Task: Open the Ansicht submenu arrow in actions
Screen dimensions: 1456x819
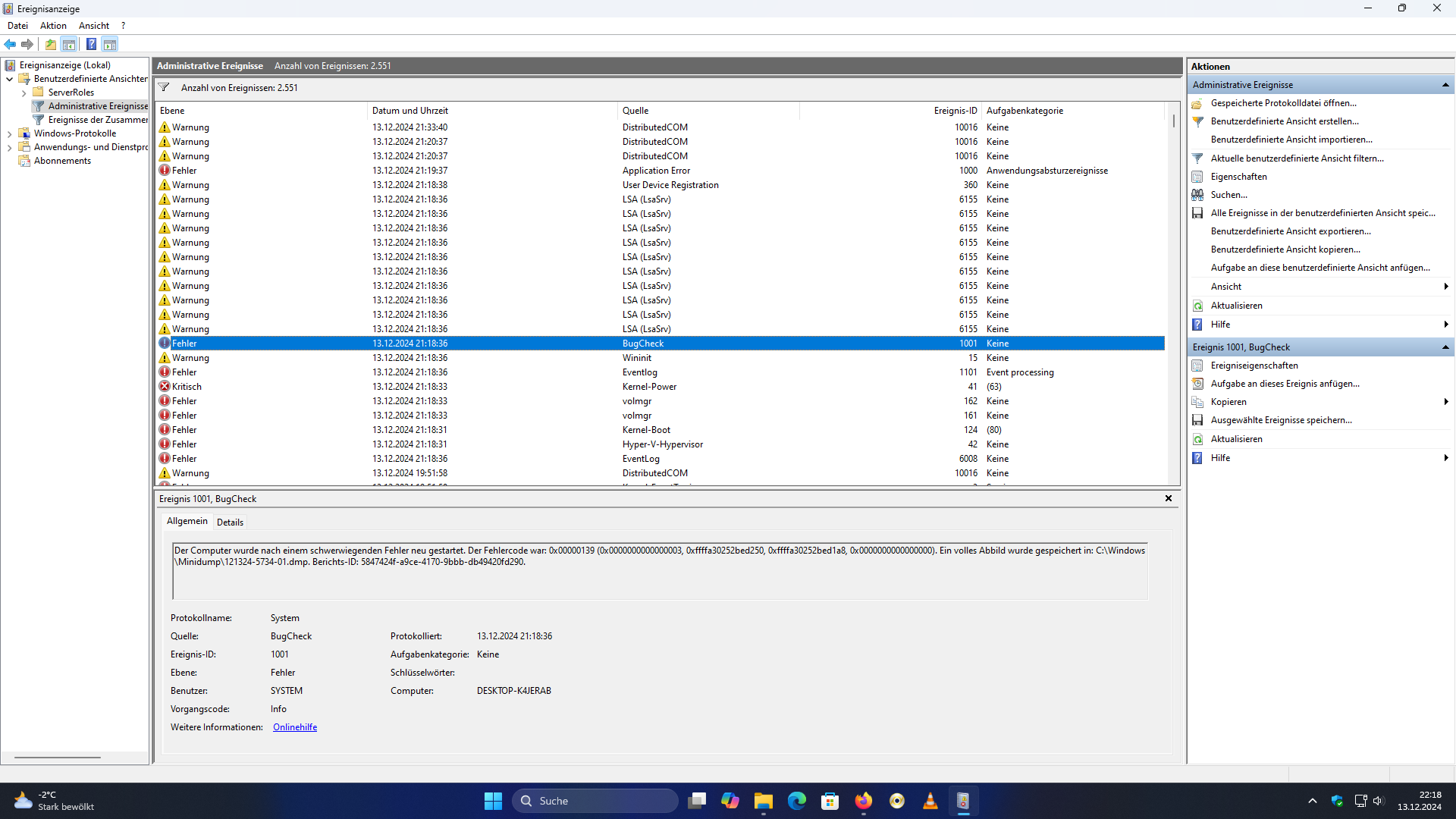Action: (x=1445, y=287)
